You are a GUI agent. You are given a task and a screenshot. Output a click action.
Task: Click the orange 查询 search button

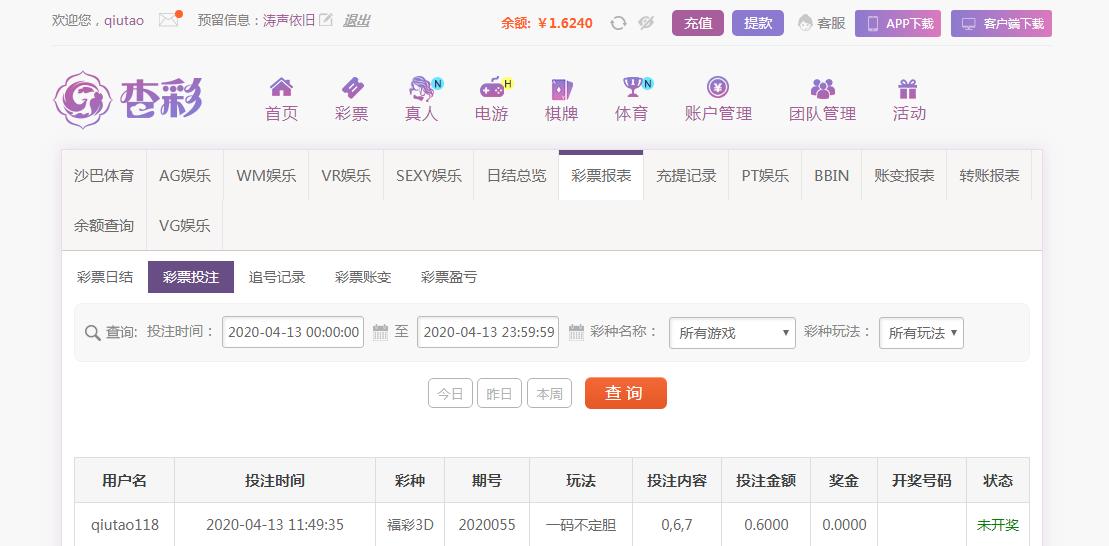coord(625,393)
